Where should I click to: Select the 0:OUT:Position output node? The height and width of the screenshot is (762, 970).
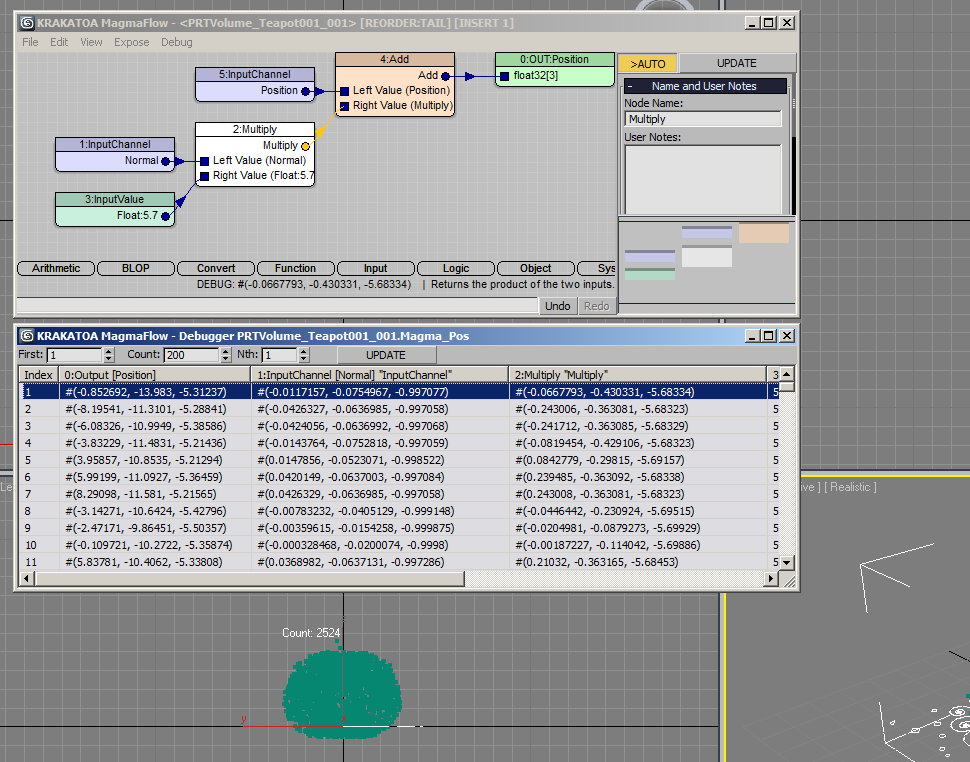[x=555, y=59]
